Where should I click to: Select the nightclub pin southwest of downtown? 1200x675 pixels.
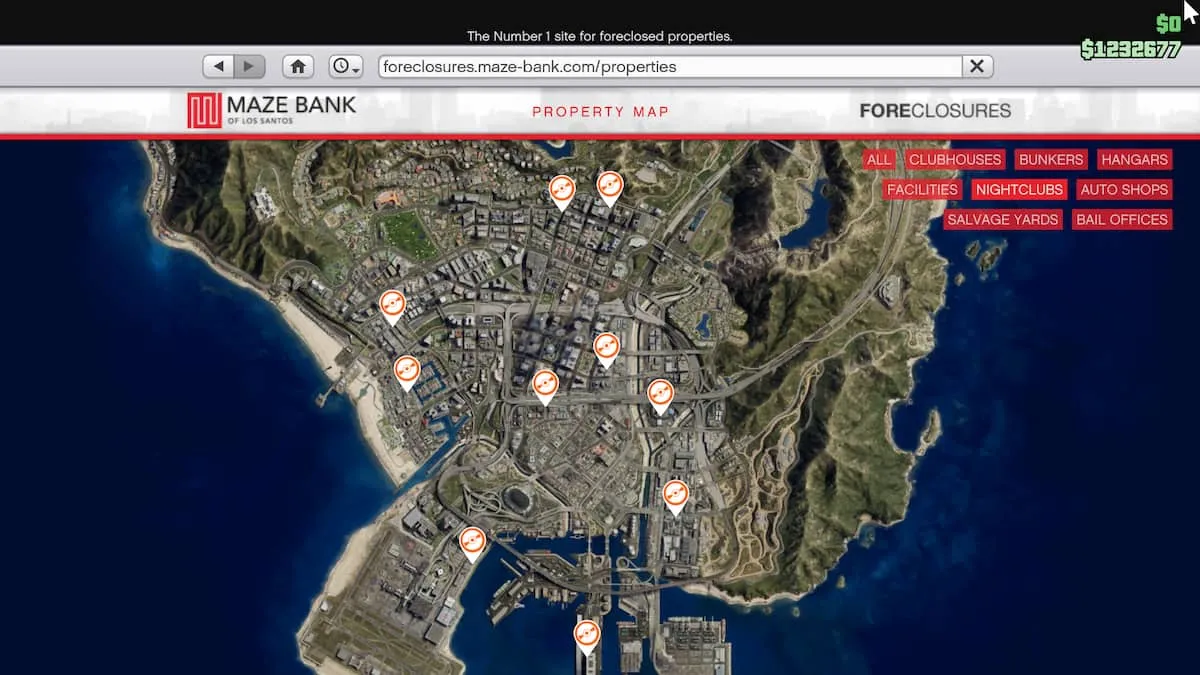click(x=545, y=385)
